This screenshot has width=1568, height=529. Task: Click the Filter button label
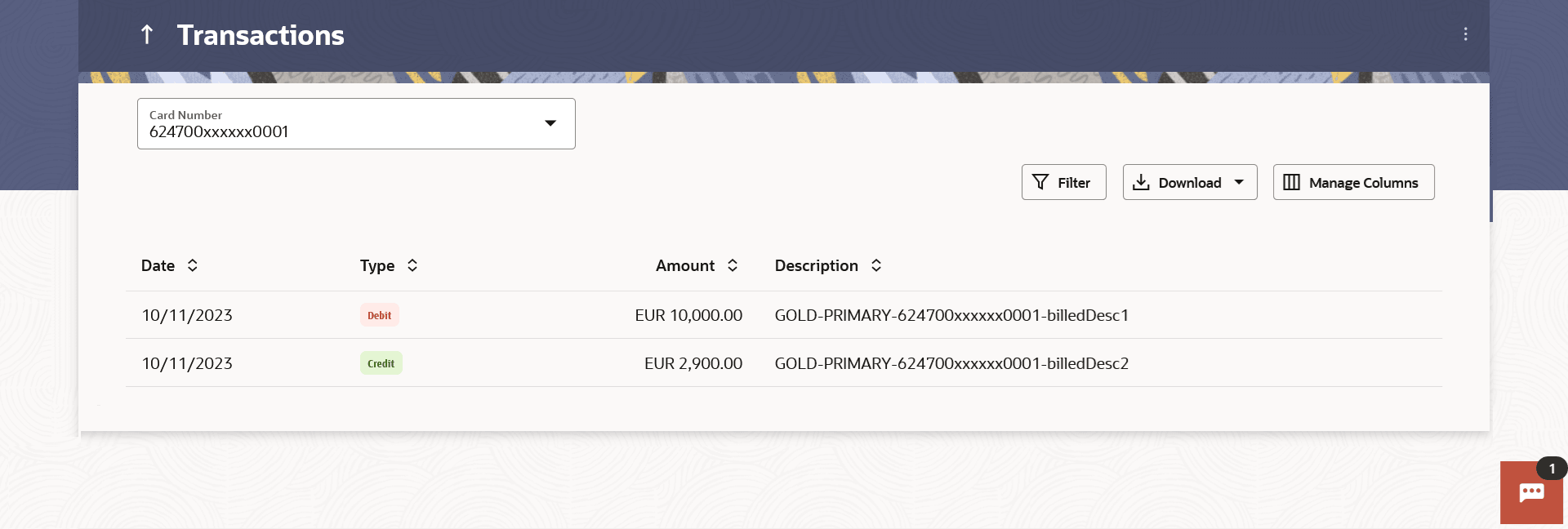coord(1074,183)
